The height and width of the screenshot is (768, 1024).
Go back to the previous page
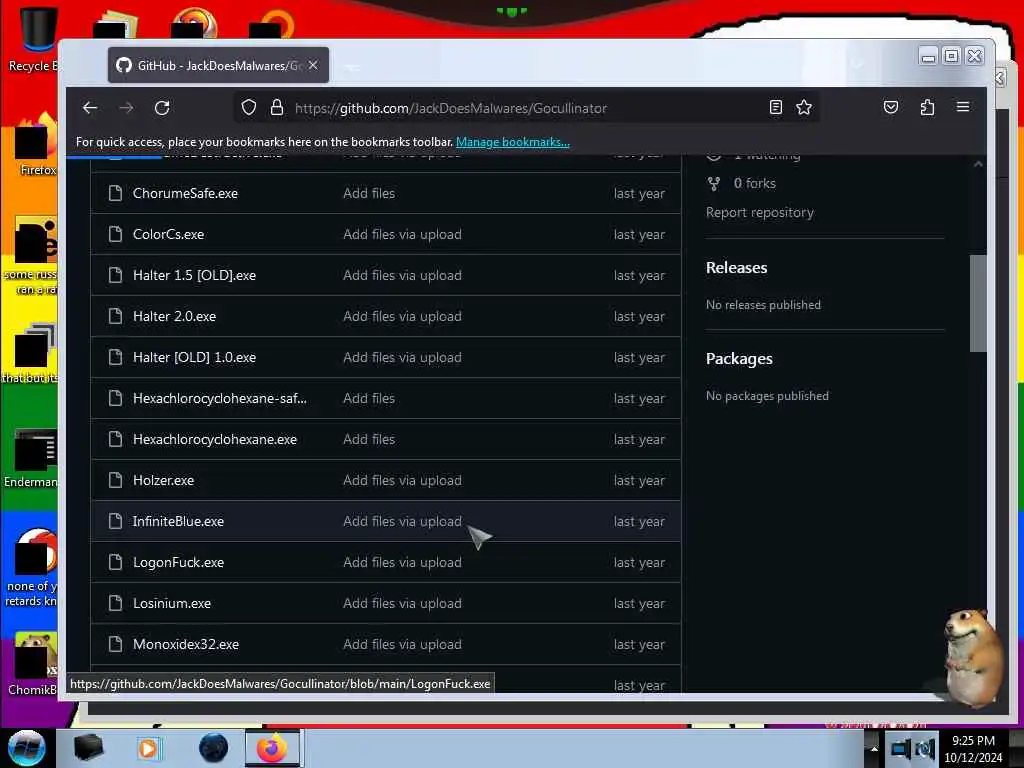(90, 108)
